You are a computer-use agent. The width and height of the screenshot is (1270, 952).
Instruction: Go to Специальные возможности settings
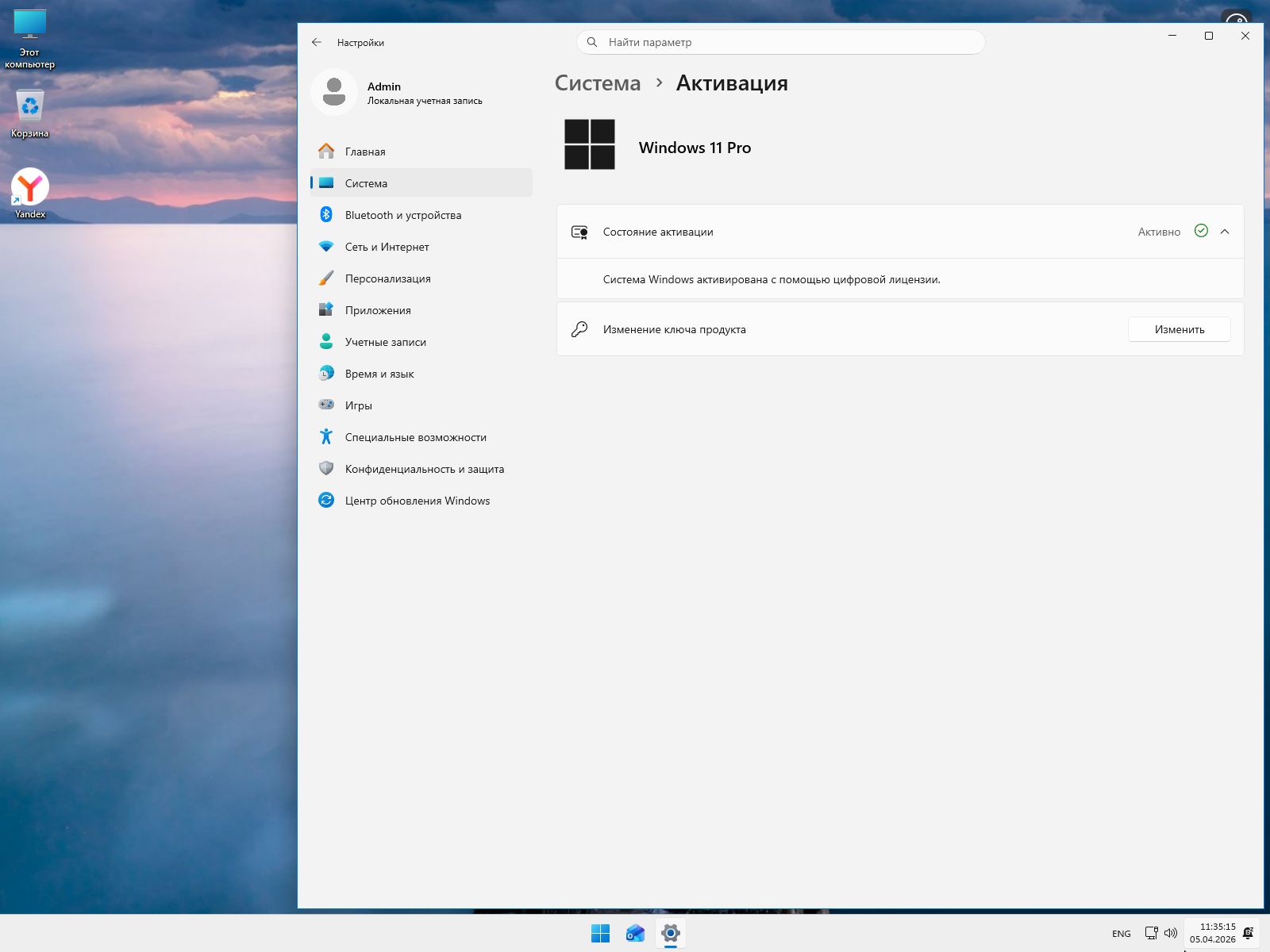(x=415, y=437)
